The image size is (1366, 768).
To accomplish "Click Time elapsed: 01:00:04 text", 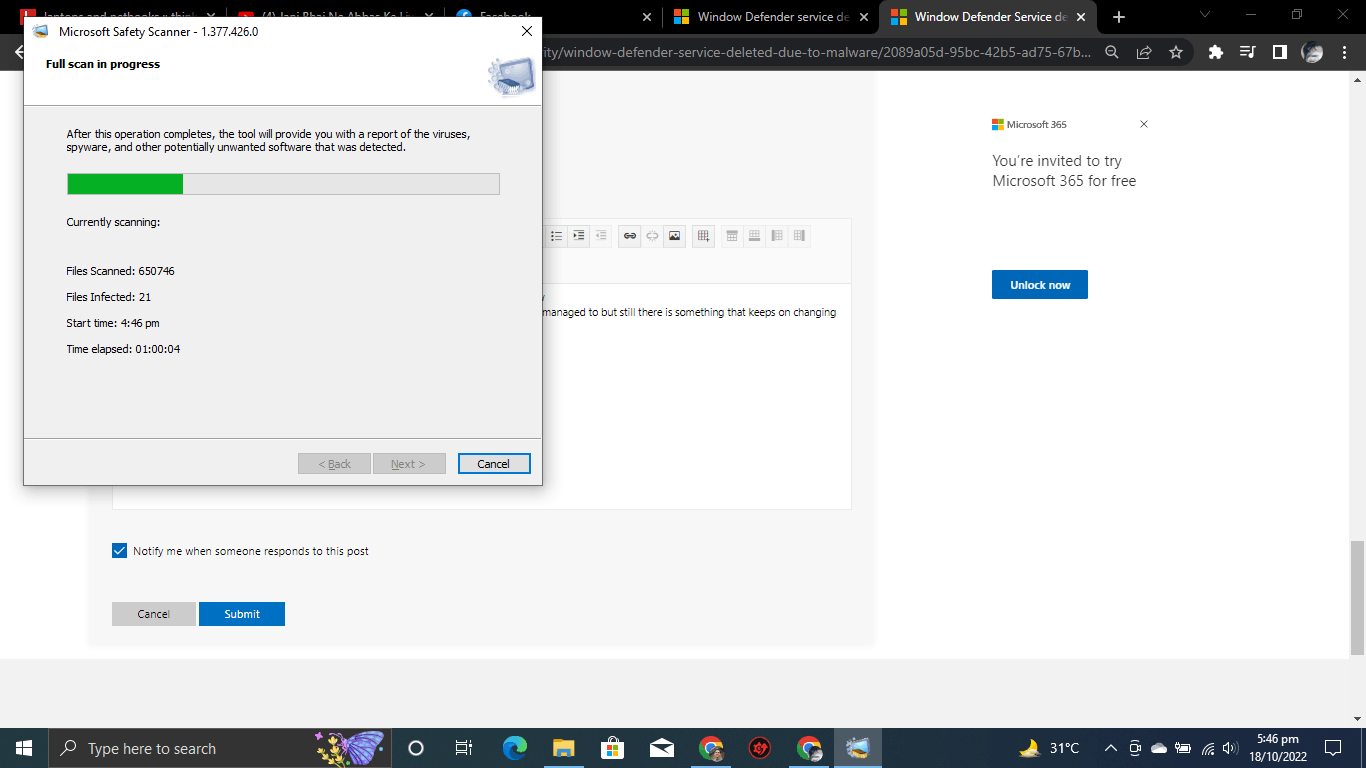I will [123, 349].
